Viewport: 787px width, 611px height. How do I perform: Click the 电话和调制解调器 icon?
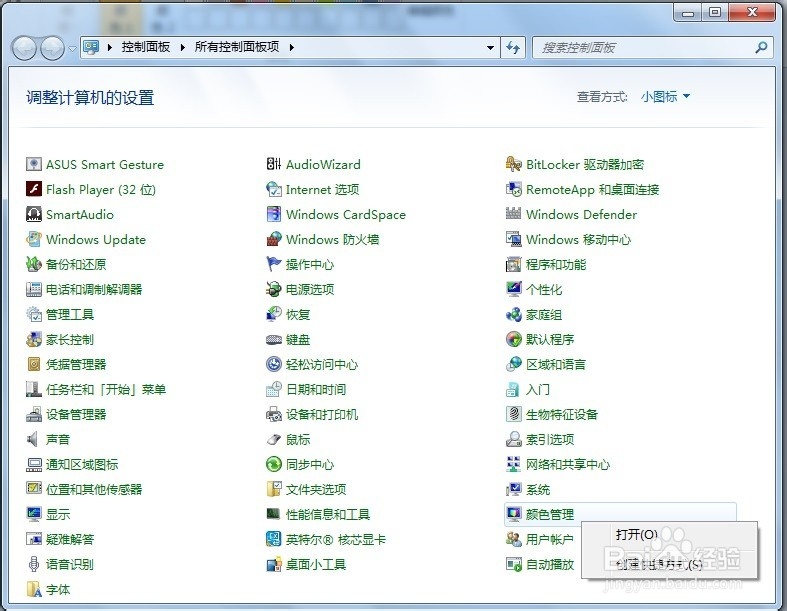point(34,289)
